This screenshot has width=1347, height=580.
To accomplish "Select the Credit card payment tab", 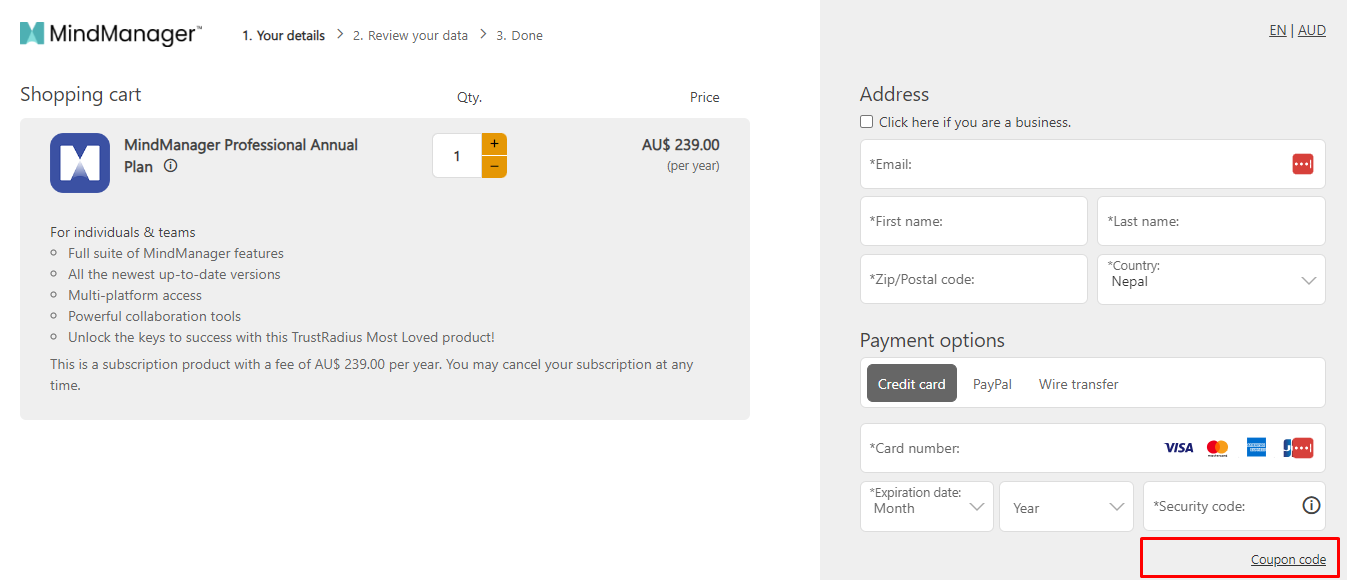I will [x=911, y=384].
